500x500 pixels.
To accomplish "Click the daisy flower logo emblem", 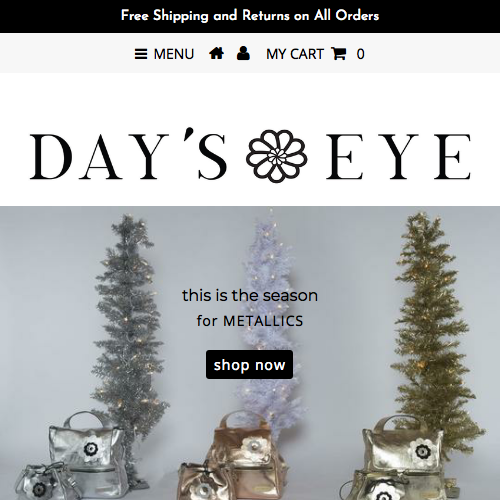I will click(x=277, y=156).
